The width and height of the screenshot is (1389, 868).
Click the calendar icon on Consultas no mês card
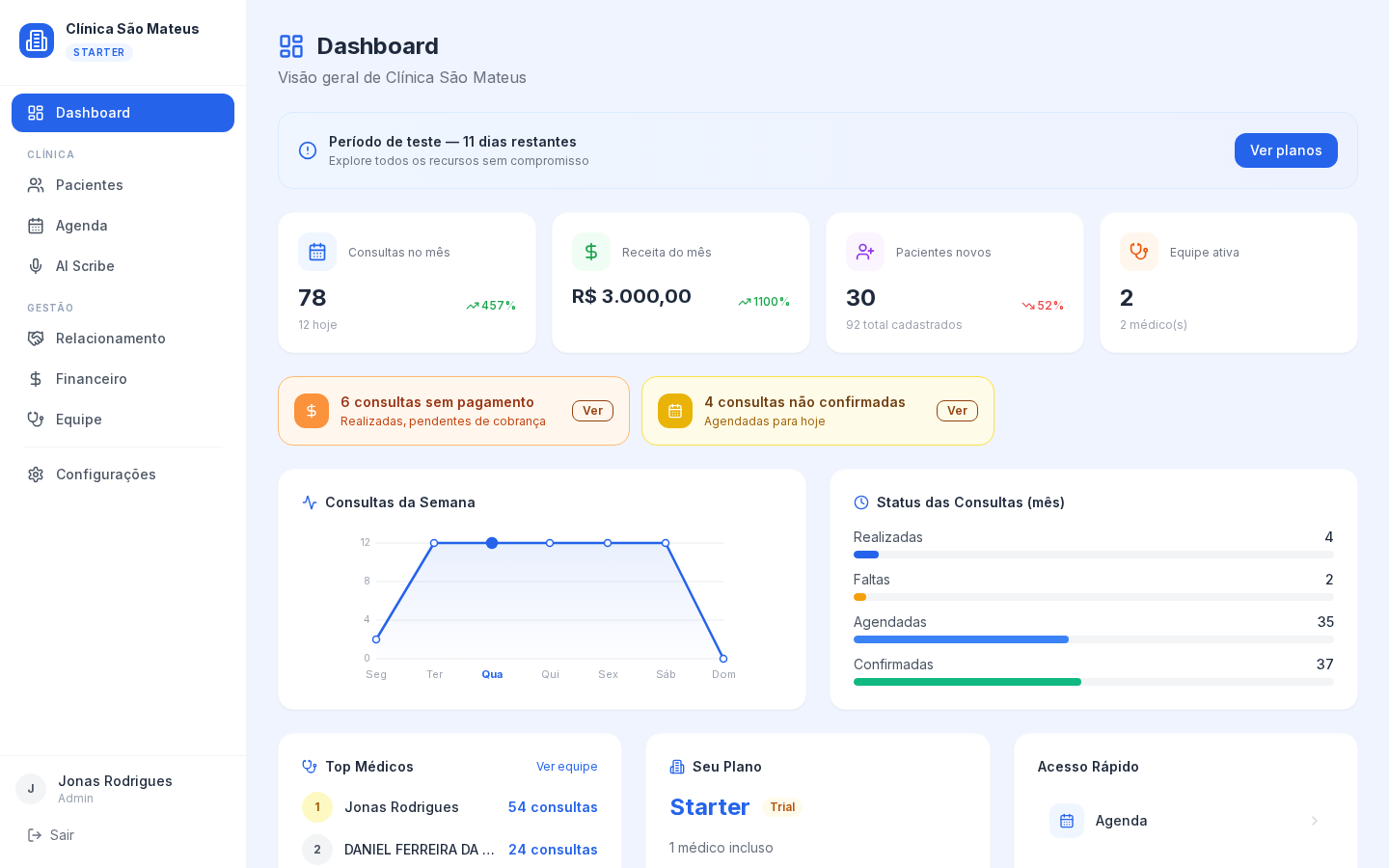pos(317,252)
